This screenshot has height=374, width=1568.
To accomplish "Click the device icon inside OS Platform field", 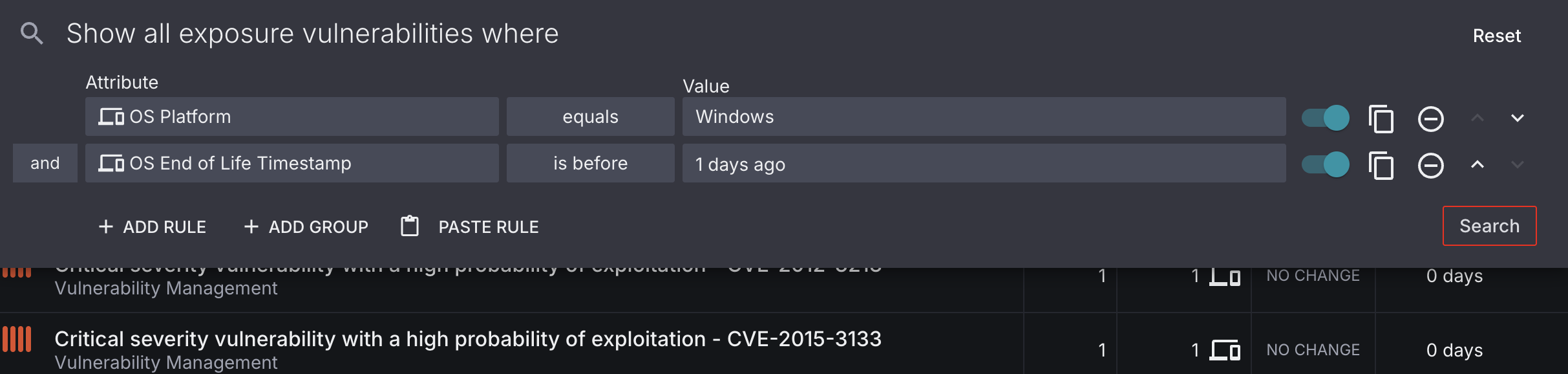I will pos(111,116).
